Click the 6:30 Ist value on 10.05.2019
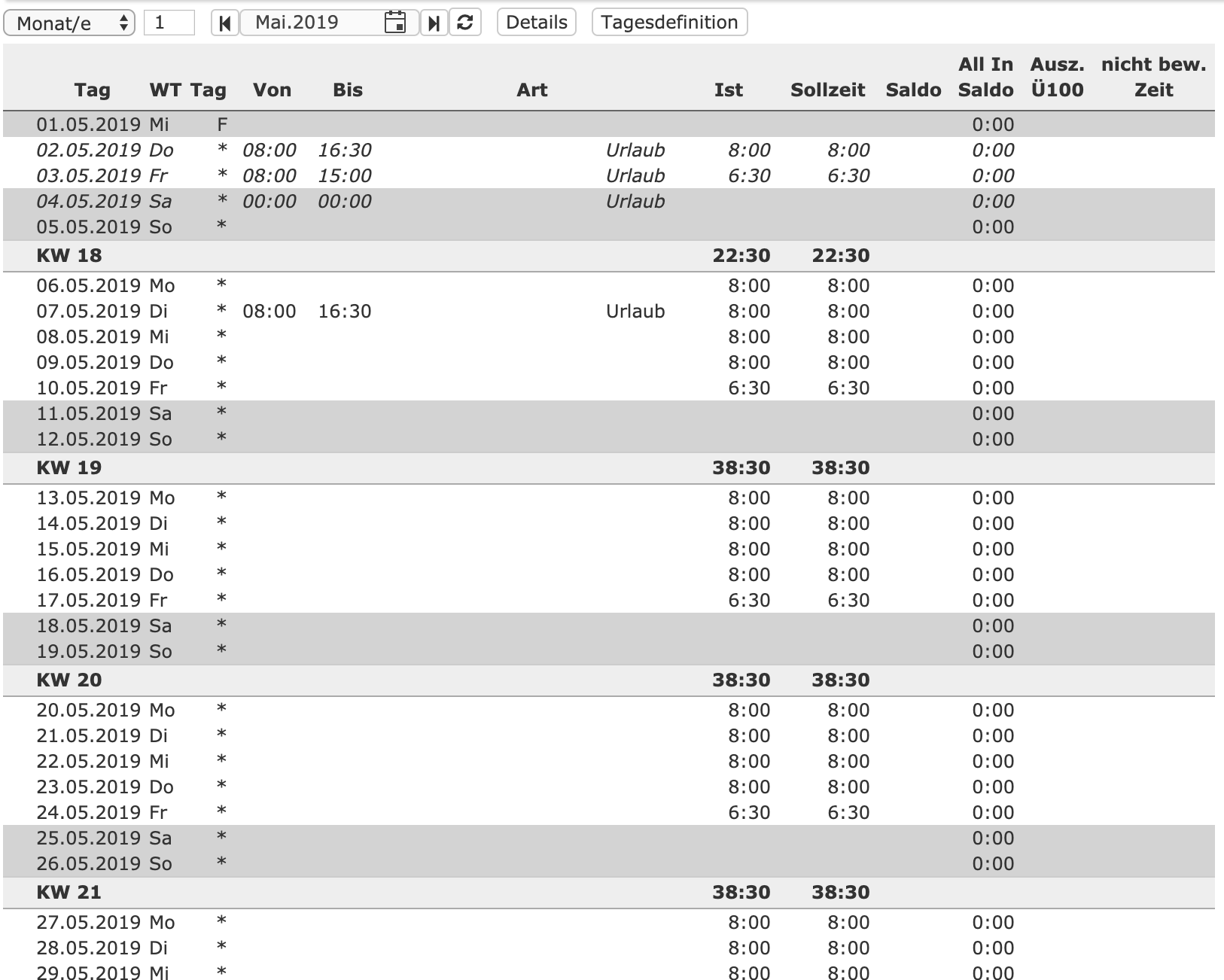The width and height of the screenshot is (1224, 980). 749,388
